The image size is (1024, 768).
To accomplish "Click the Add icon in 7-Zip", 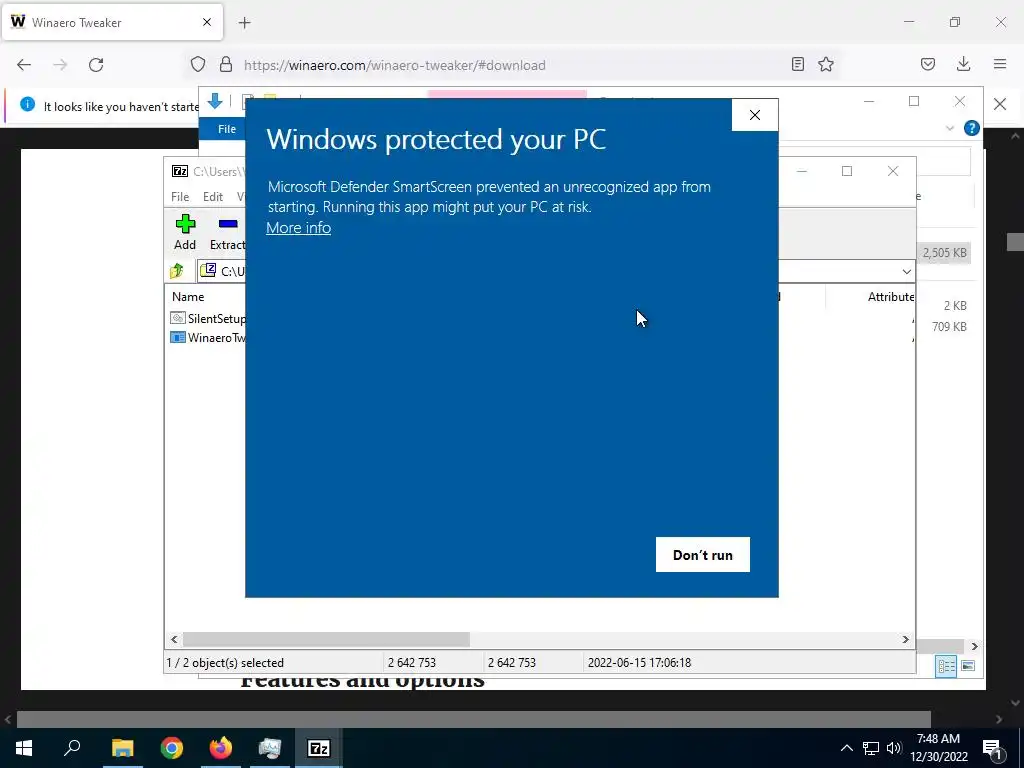I will [185, 232].
